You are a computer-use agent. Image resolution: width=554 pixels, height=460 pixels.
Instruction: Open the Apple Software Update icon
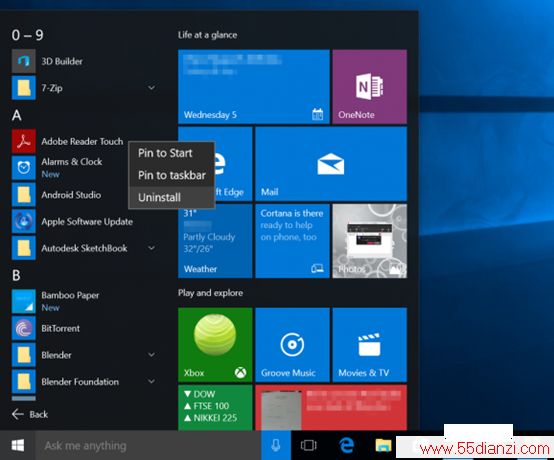tap(24, 222)
